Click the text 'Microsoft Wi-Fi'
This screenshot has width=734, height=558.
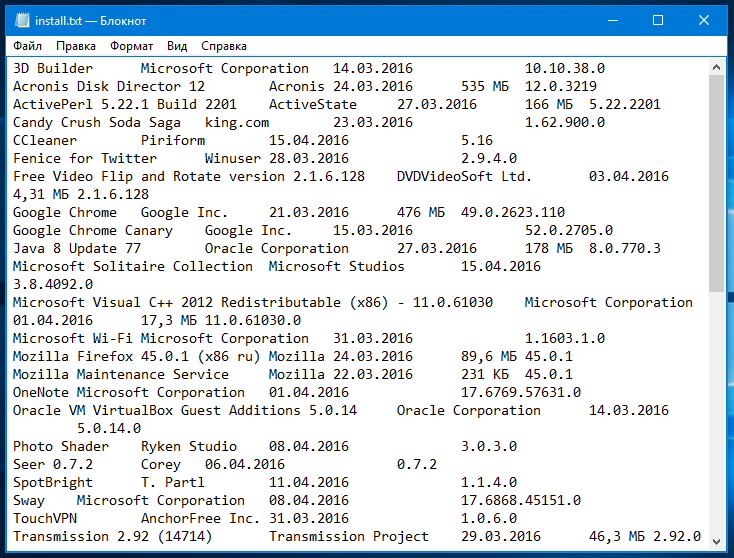73,338
